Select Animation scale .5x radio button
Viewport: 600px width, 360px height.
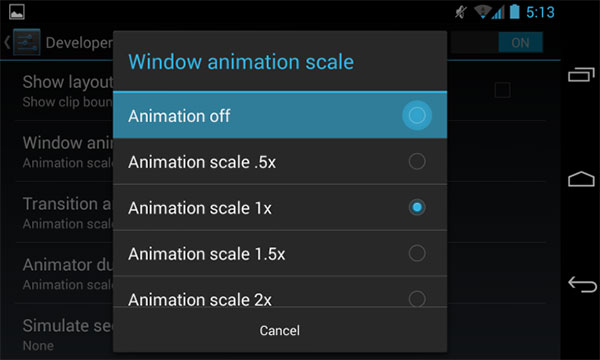point(417,161)
